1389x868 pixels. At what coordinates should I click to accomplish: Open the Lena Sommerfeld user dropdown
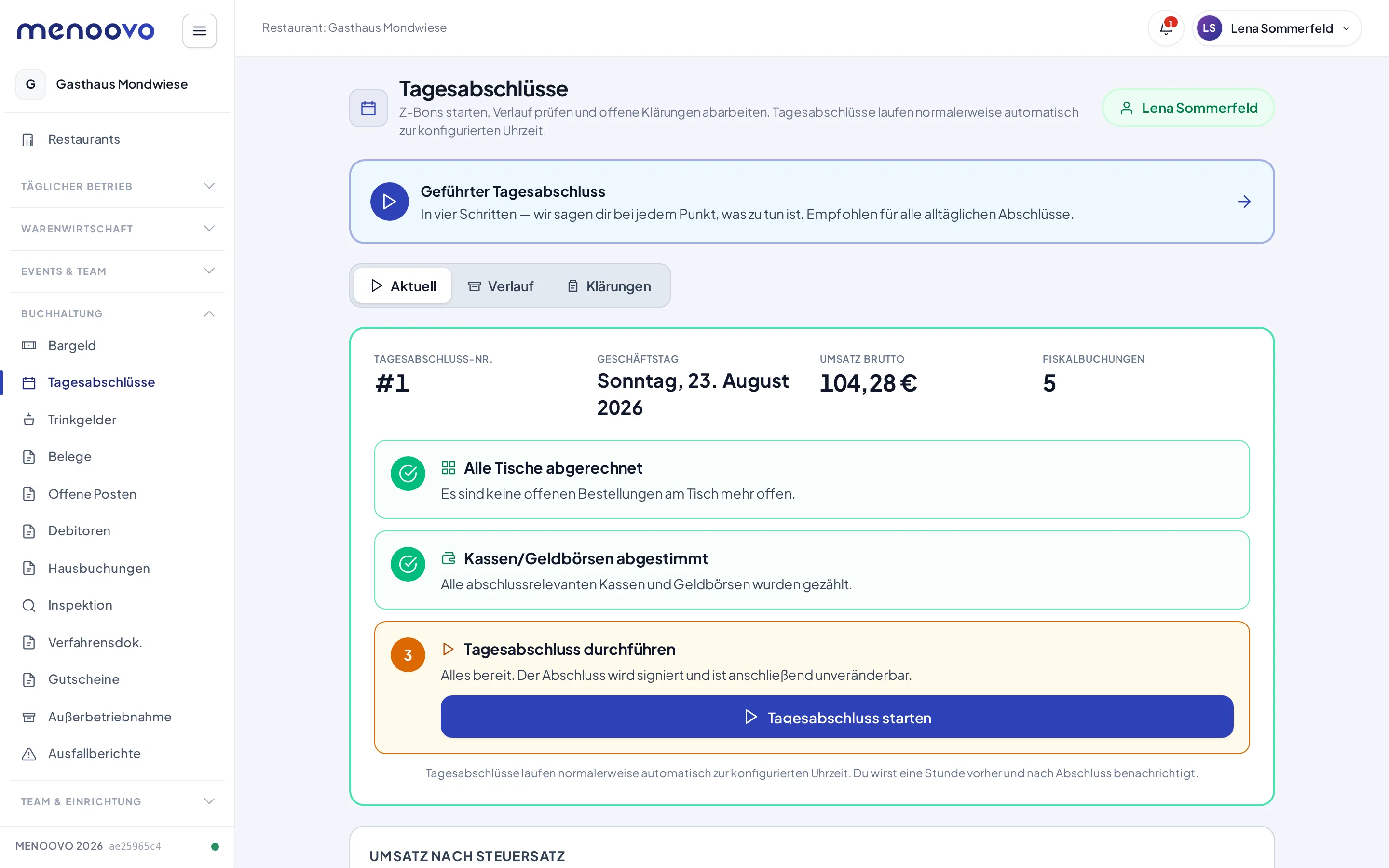point(1277,28)
